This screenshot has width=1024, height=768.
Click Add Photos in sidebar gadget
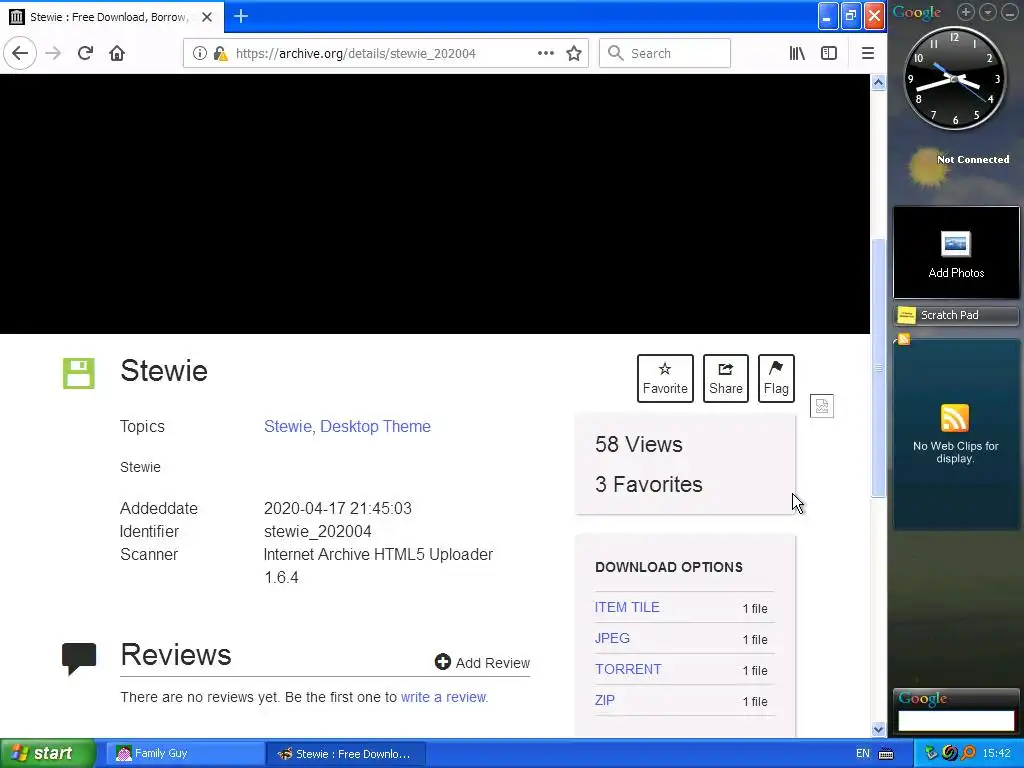tap(956, 253)
